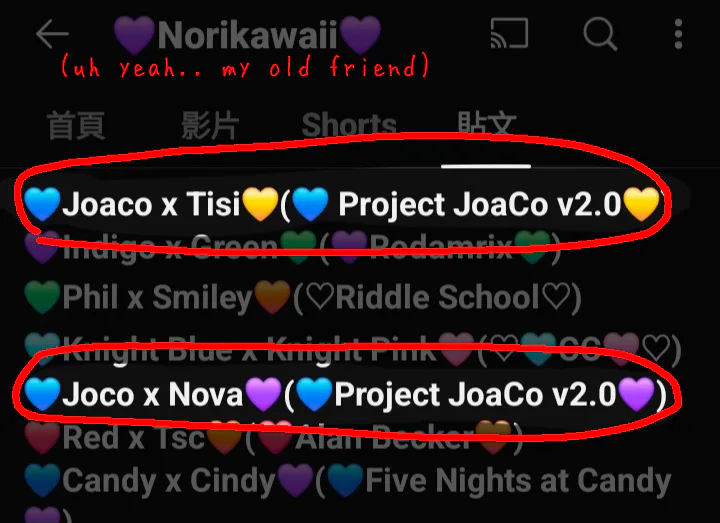Tap the purple heart after Nova
The height and width of the screenshot is (523, 720).
coord(263,394)
